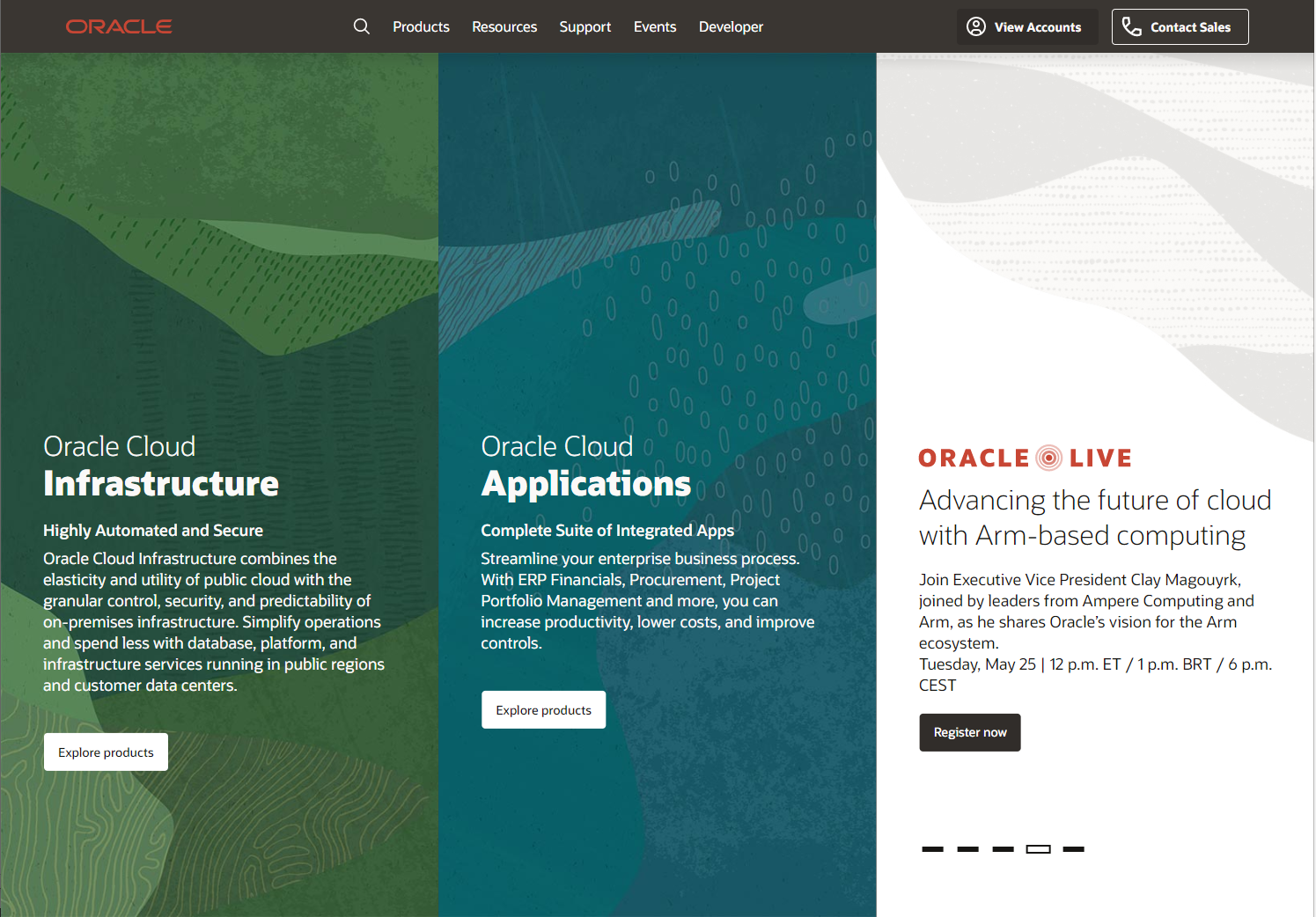The image size is (1316, 917).
Task: Click the bold "Applications" heading
Action: click(x=586, y=484)
